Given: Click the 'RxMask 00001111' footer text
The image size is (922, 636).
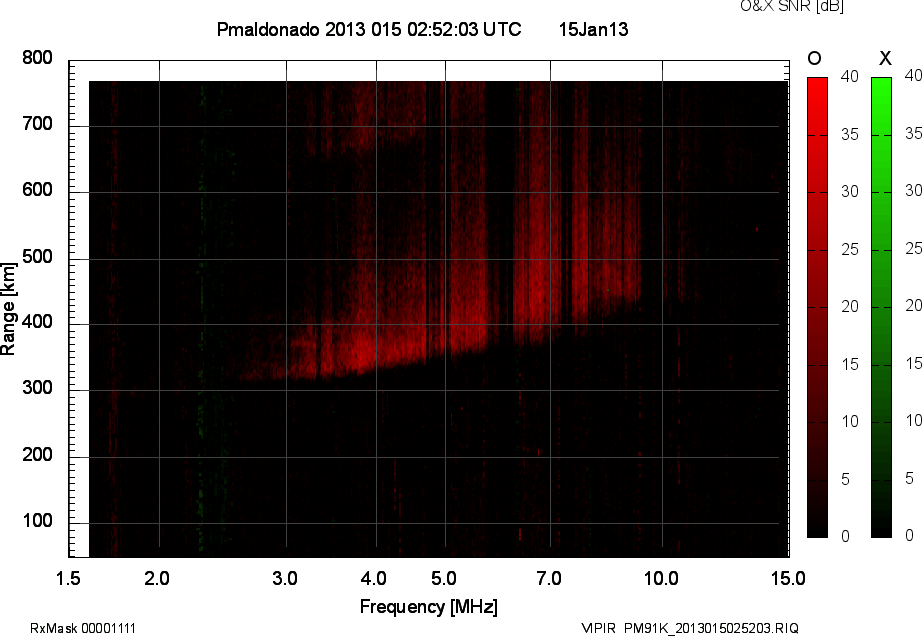Looking at the screenshot, I should pyautogui.click(x=83, y=628).
